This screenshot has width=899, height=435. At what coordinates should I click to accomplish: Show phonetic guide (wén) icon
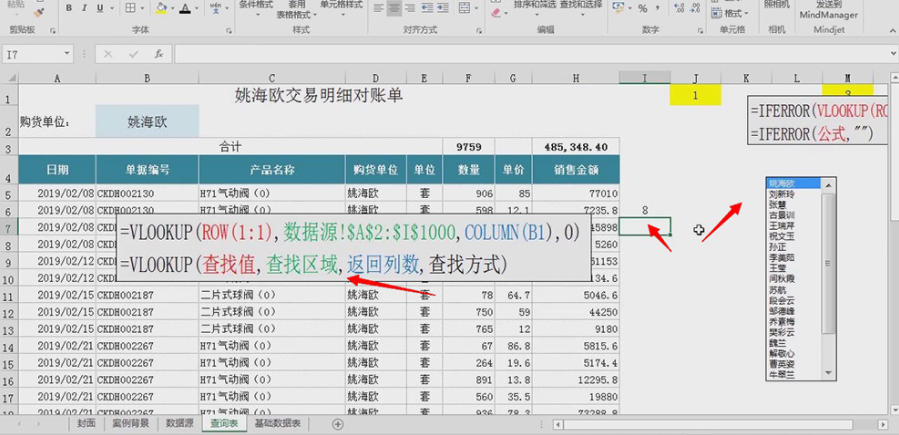(216, 8)
